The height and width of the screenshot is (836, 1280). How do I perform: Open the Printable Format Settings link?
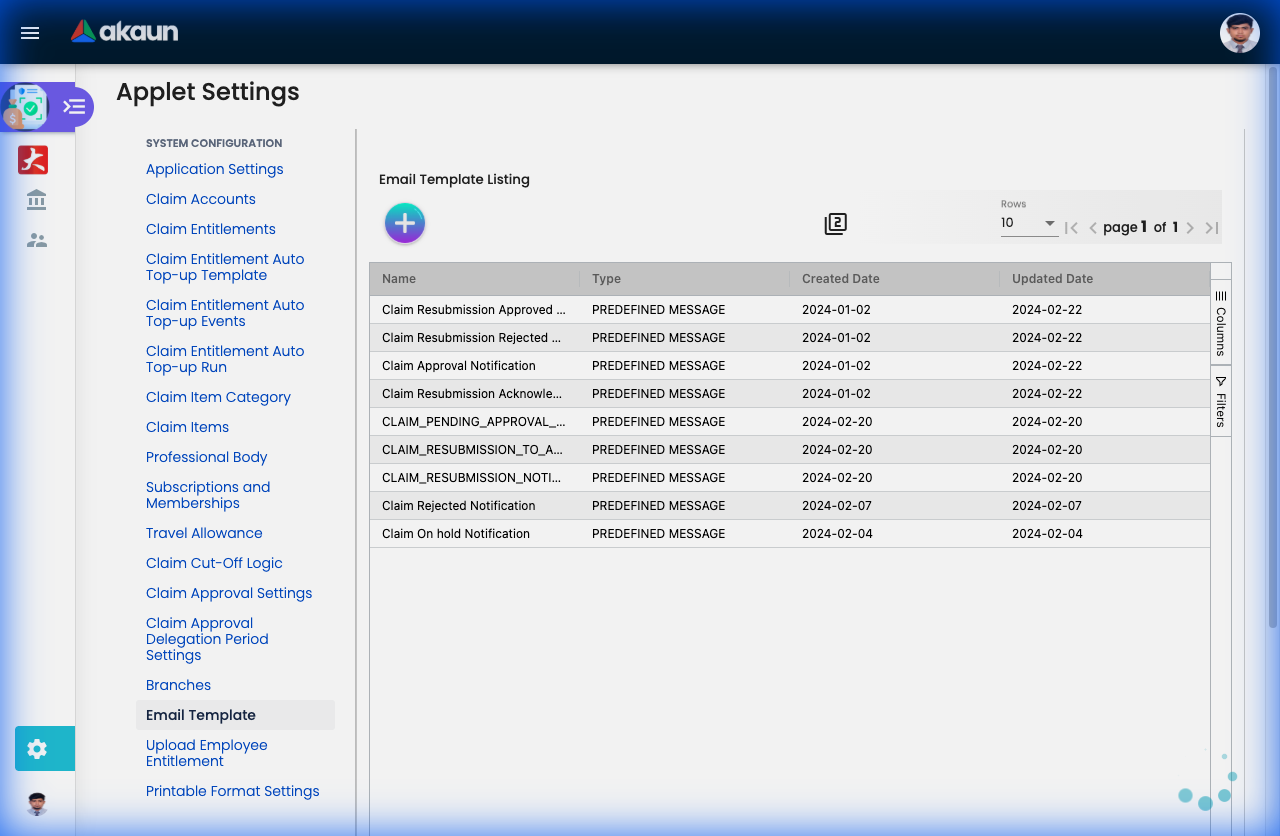pos(232,791)
